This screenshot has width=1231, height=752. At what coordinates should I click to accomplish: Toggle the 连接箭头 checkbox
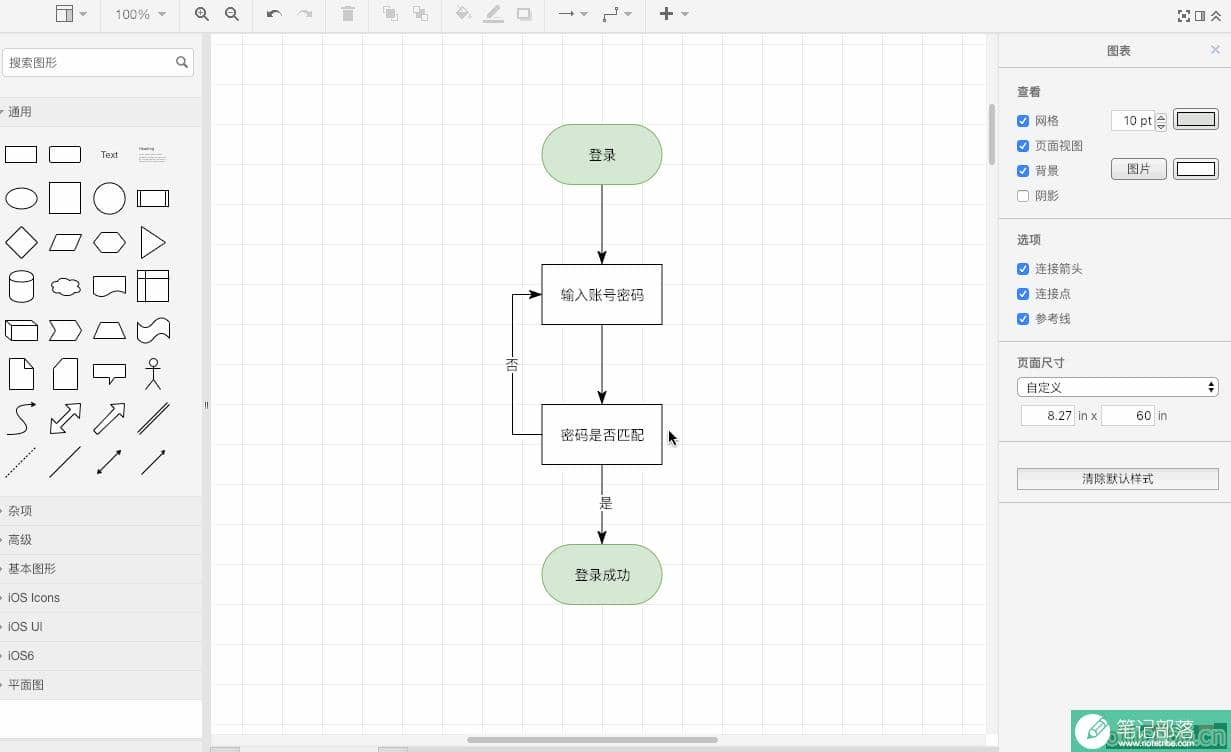point(1023,269)
